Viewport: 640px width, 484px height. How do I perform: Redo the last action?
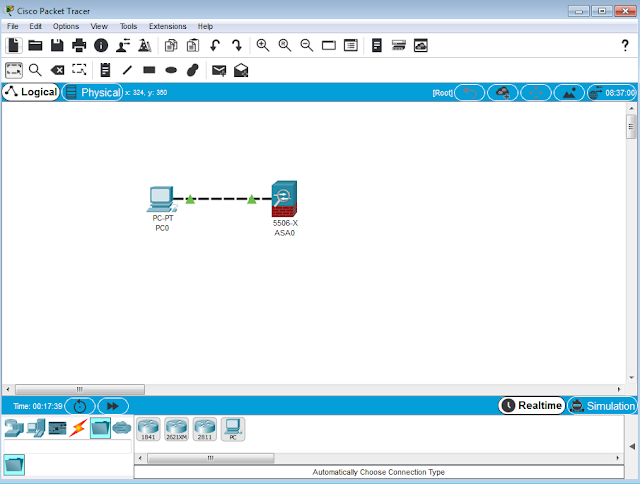237,45
